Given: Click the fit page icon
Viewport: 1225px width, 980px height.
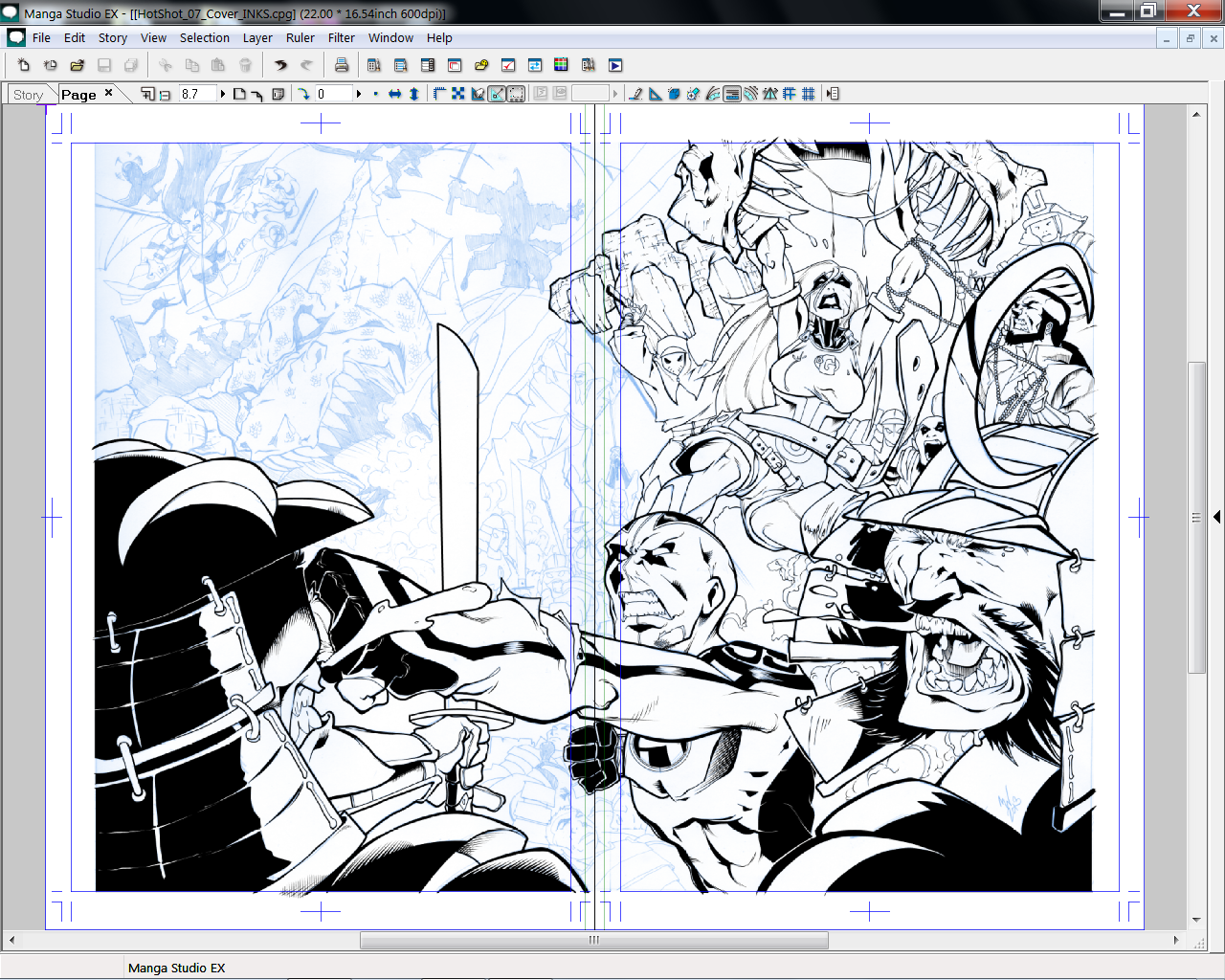Looking at the screenshot, I should 240,94.
